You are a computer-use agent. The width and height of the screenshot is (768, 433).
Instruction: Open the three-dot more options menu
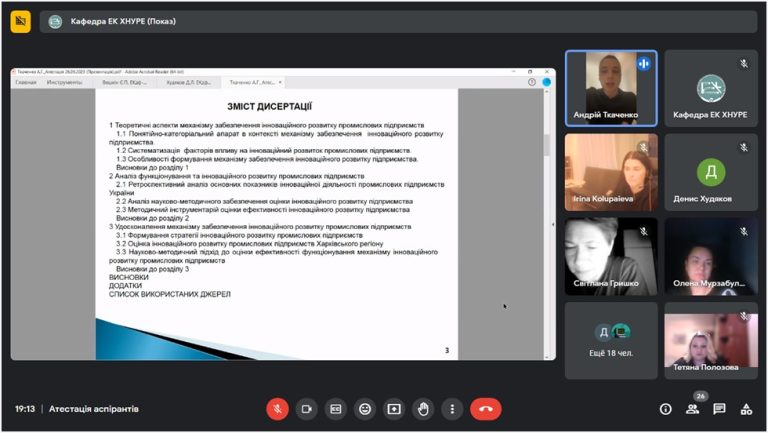pyautogui.click(x=452, y=409)
